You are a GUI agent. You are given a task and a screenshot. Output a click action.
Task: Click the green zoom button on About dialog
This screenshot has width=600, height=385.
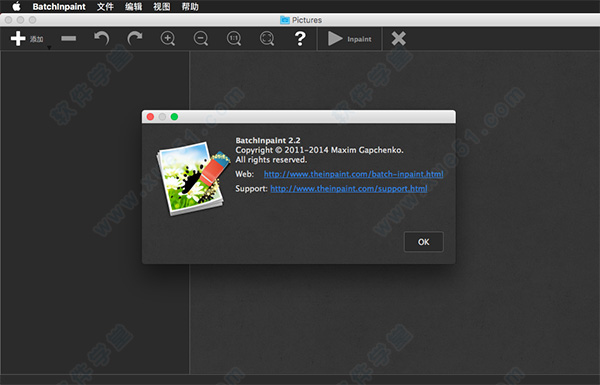pyautogui.click(x=174, y=117)
